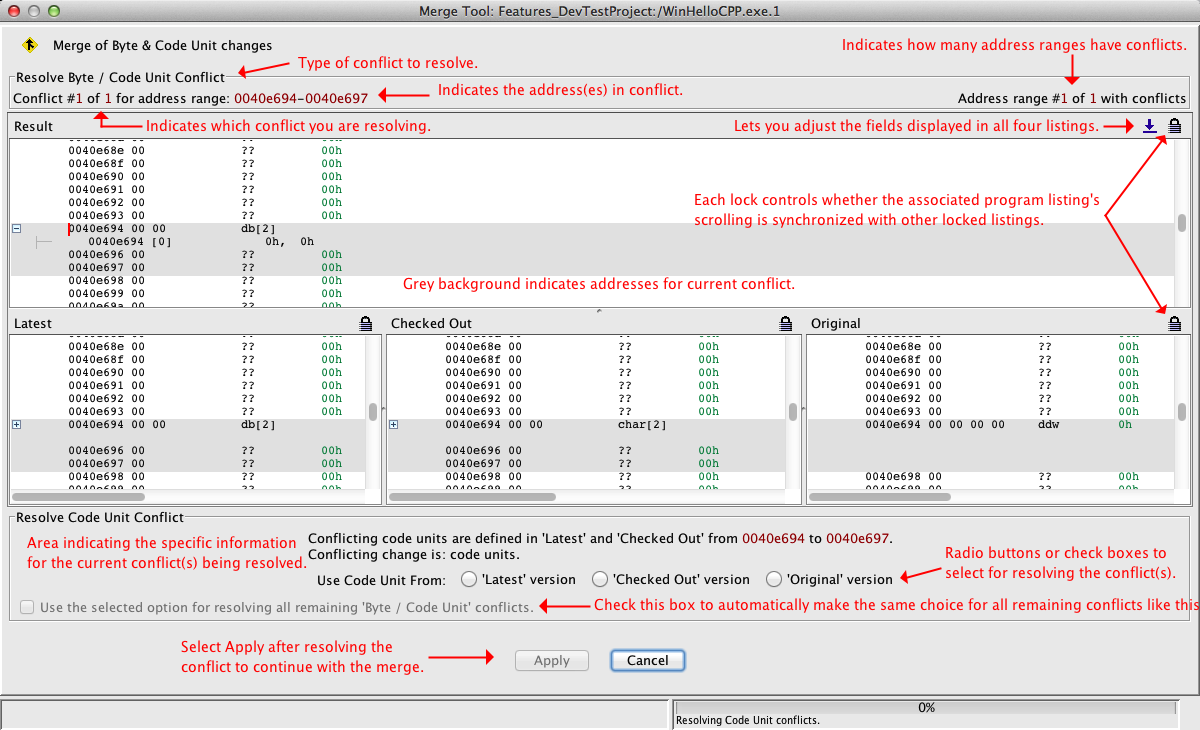Viewport: 1200px width, 730px height.
Task: Pick the 'Original' version radio button
Action: pyautogui.click(x=774, y=579)
